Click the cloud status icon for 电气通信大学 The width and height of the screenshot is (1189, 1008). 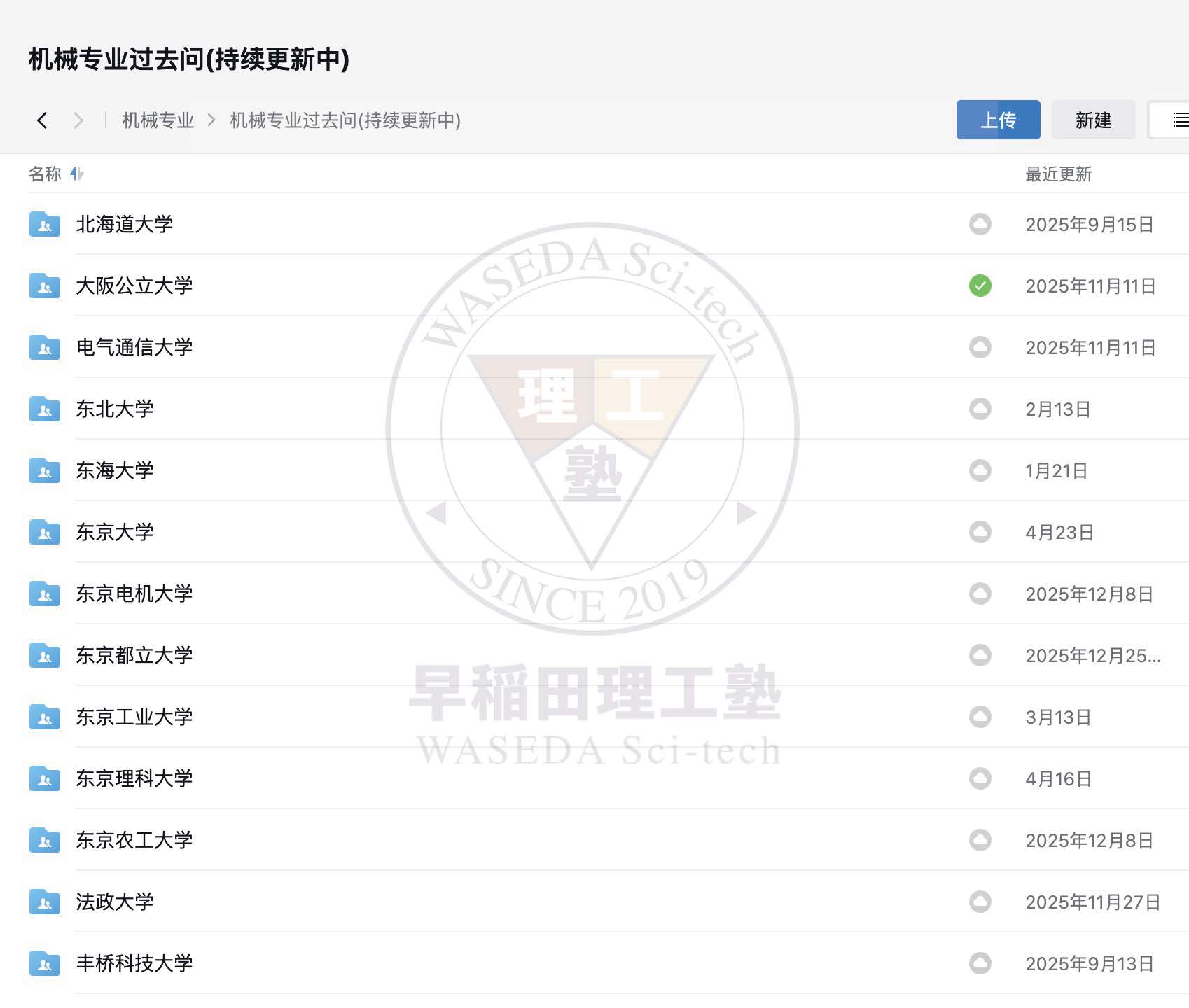click(x=980, y=347)
